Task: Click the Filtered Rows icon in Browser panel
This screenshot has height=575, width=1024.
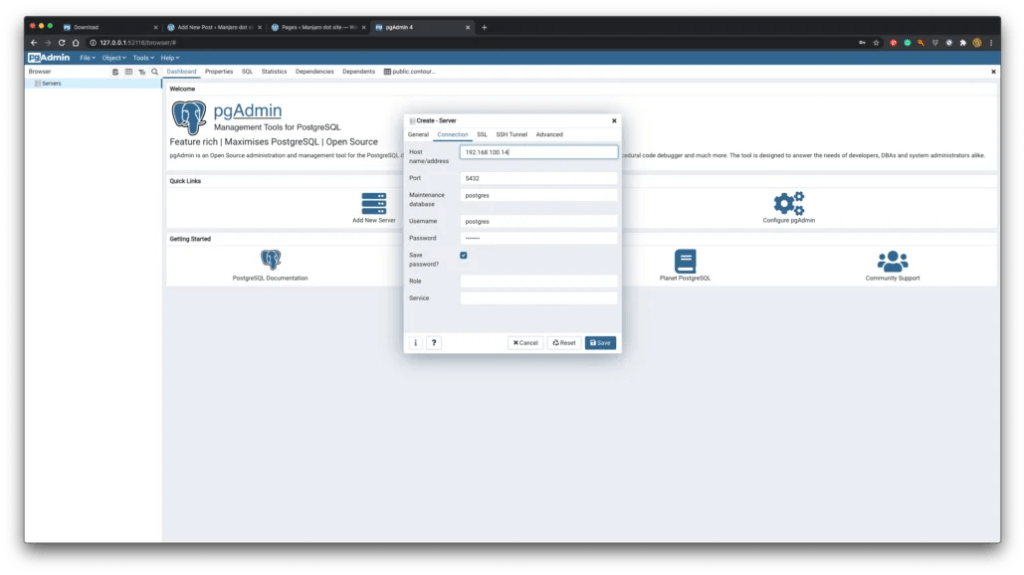Action: coord(142,72)
